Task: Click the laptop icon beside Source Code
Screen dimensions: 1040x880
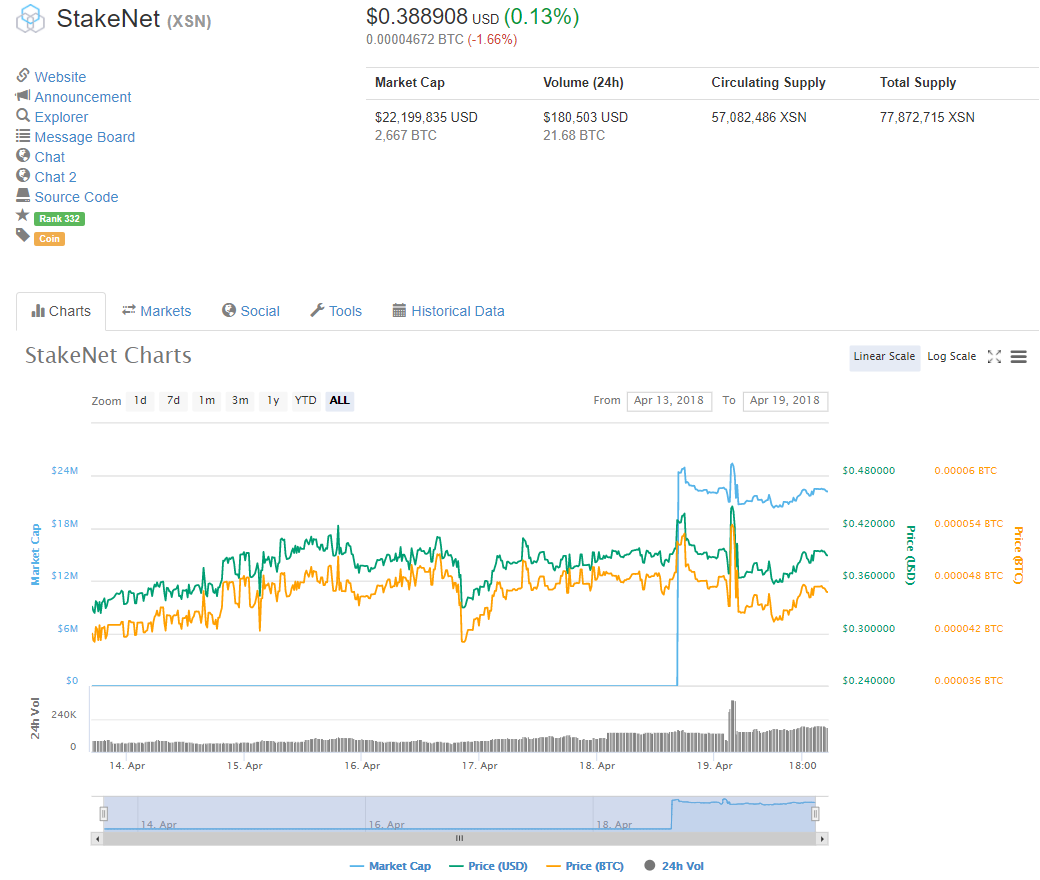Action: (x=23, y=195)
